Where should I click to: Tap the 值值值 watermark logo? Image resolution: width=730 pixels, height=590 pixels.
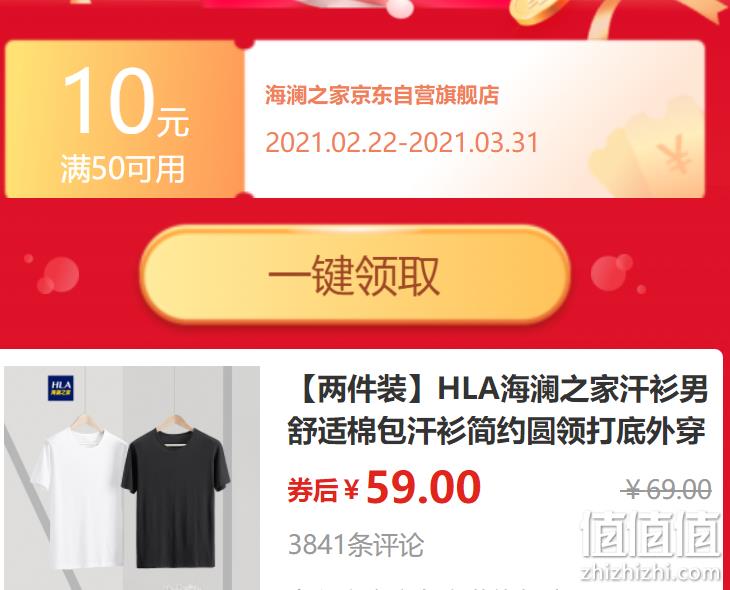[x=651, y=534]
